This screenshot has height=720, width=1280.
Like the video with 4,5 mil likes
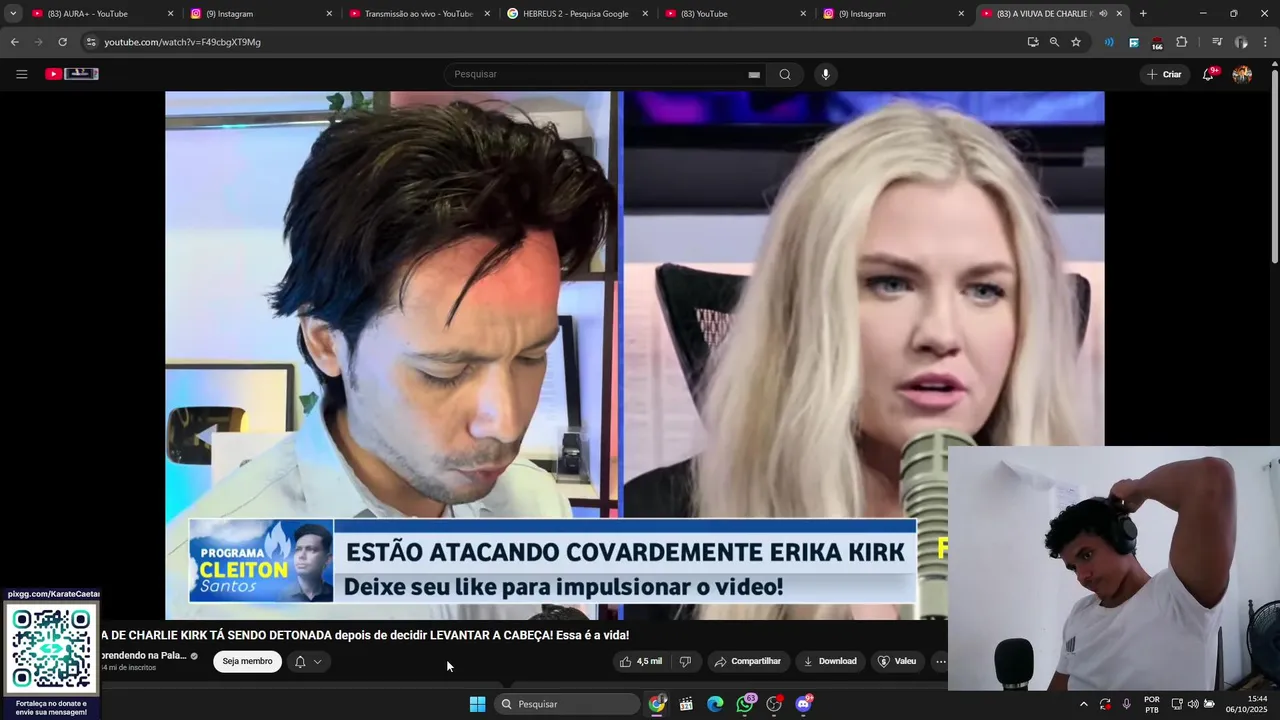[x=640, y=661]
